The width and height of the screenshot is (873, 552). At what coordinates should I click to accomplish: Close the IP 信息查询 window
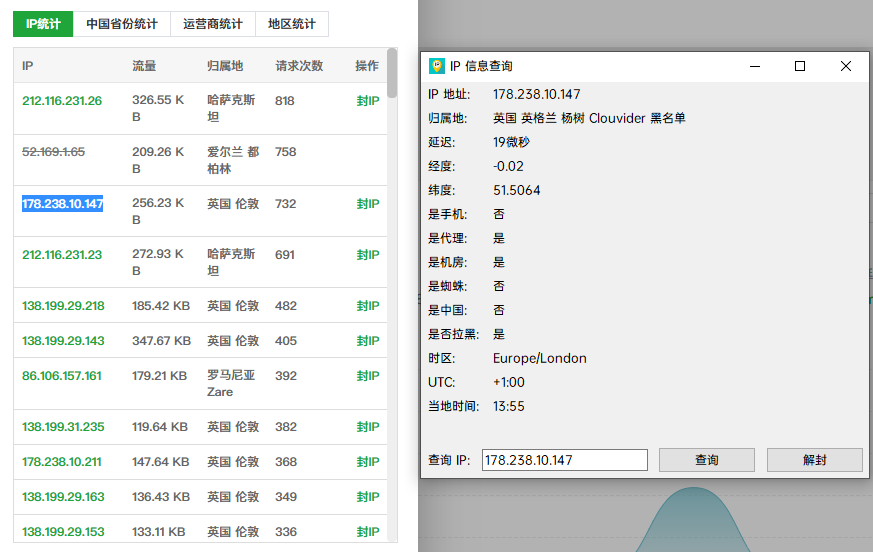(x=846, y=66)
